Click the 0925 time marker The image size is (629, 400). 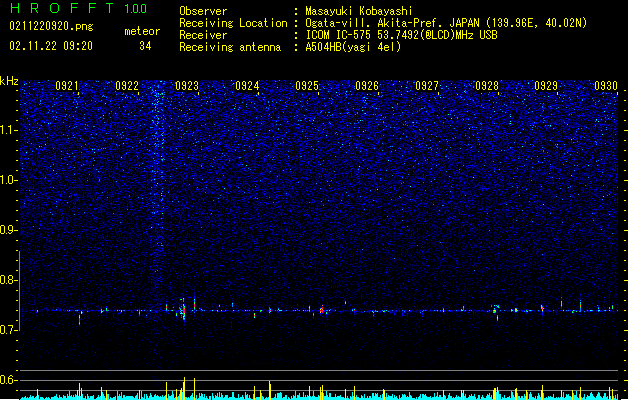tap(307, 86)
